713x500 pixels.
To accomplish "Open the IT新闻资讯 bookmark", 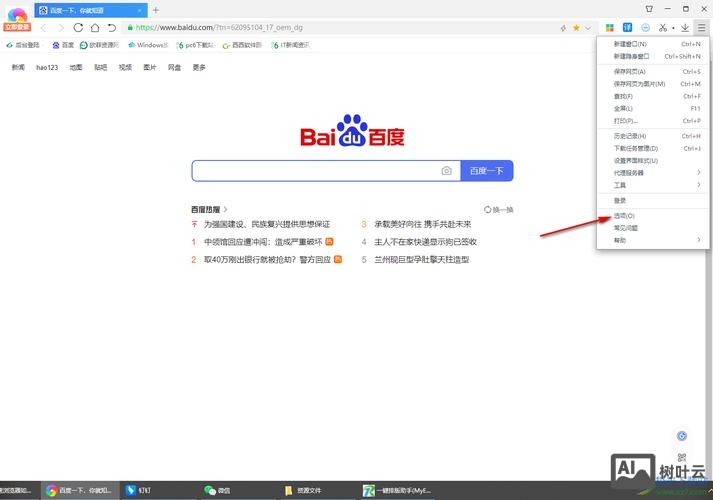I will tap(291, 45).
